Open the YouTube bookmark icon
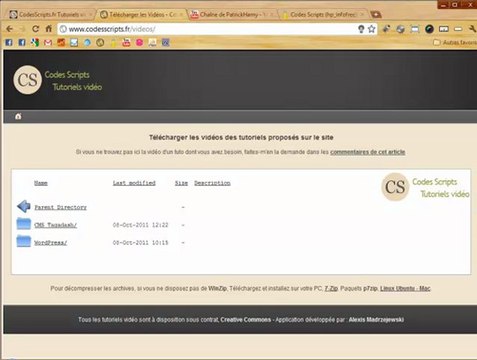The height and width of the screenshot is (360, 477). [126, 42]
